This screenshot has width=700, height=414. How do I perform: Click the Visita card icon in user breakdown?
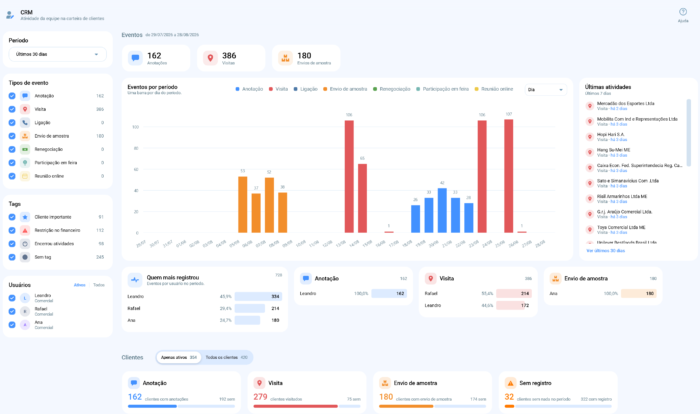(430, 278)
